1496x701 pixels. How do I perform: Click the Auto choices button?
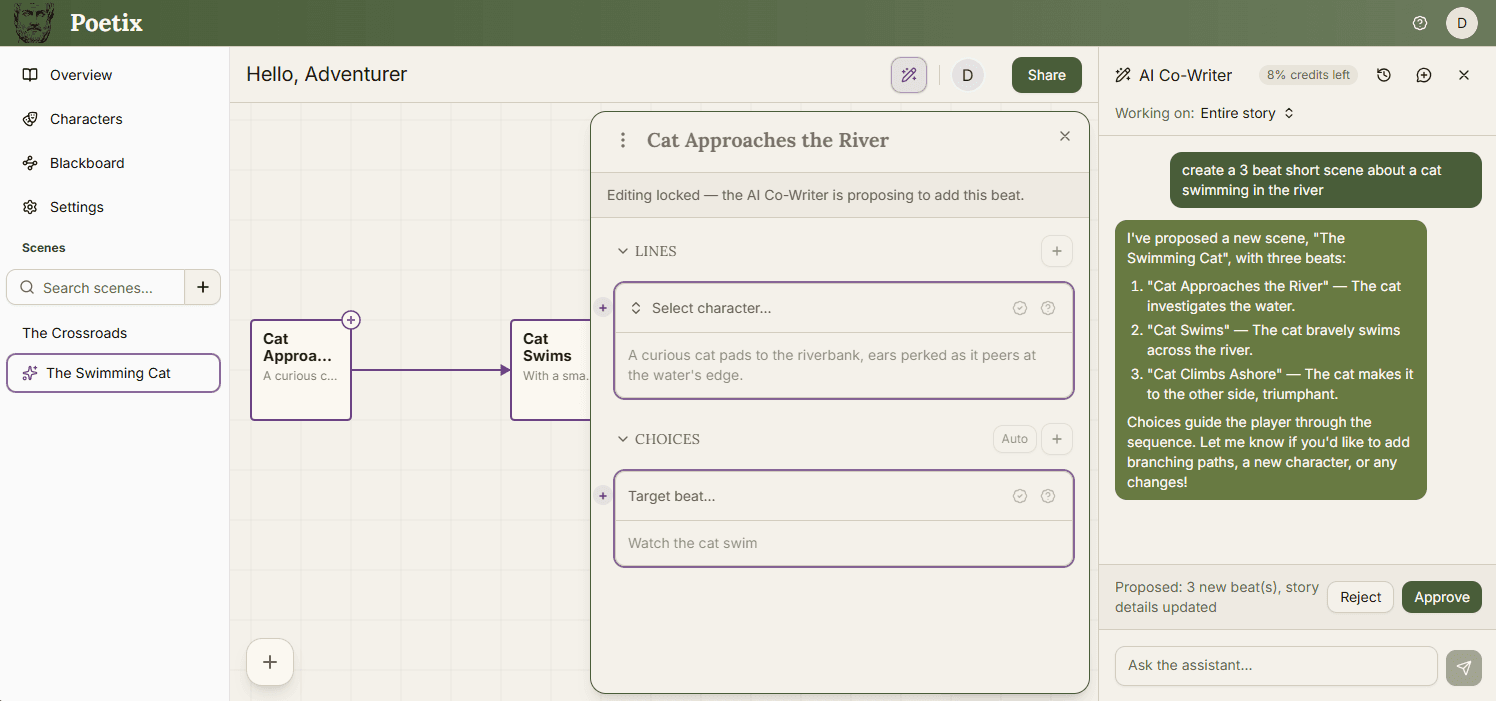coord(1014,439)
